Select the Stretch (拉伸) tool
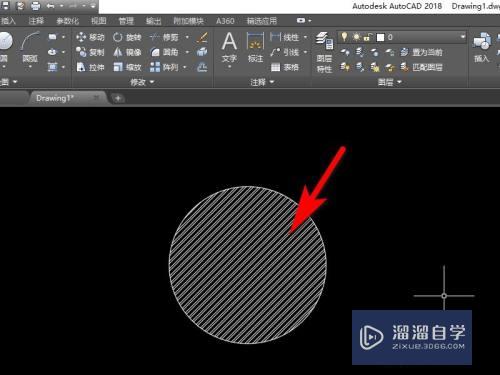This screenshot has height=375, width=500. tap(90, 67)
